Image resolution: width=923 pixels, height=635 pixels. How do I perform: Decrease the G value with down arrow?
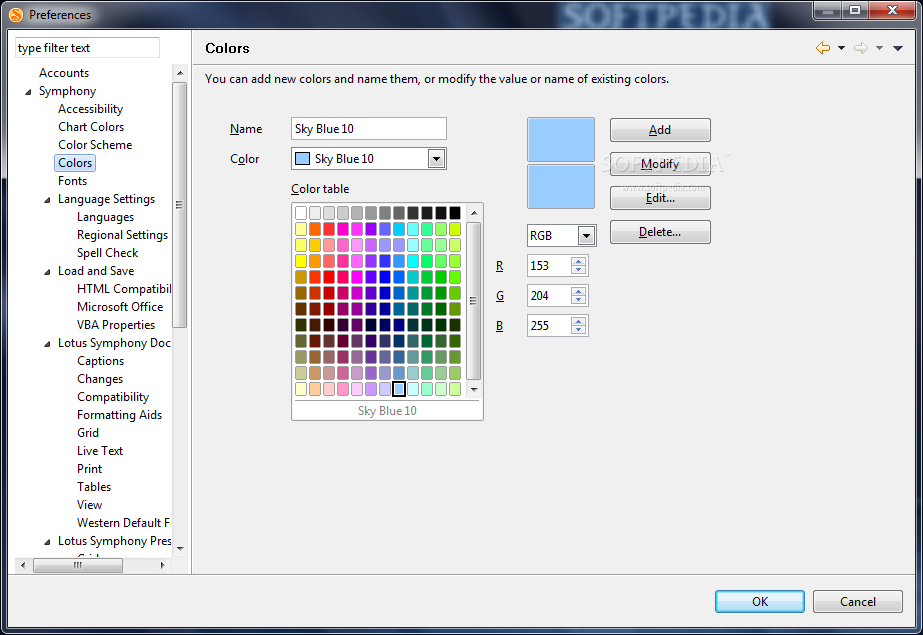[x=579, y=300]
